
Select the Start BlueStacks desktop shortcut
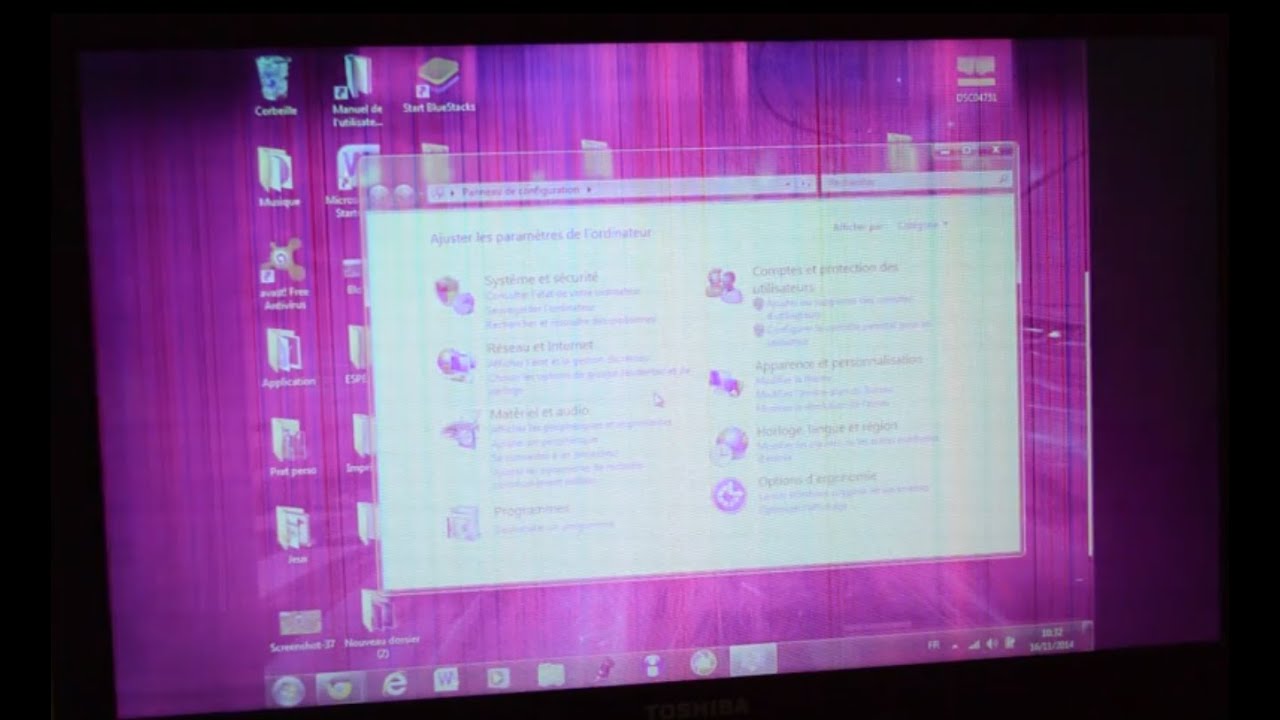coord(439,85)
